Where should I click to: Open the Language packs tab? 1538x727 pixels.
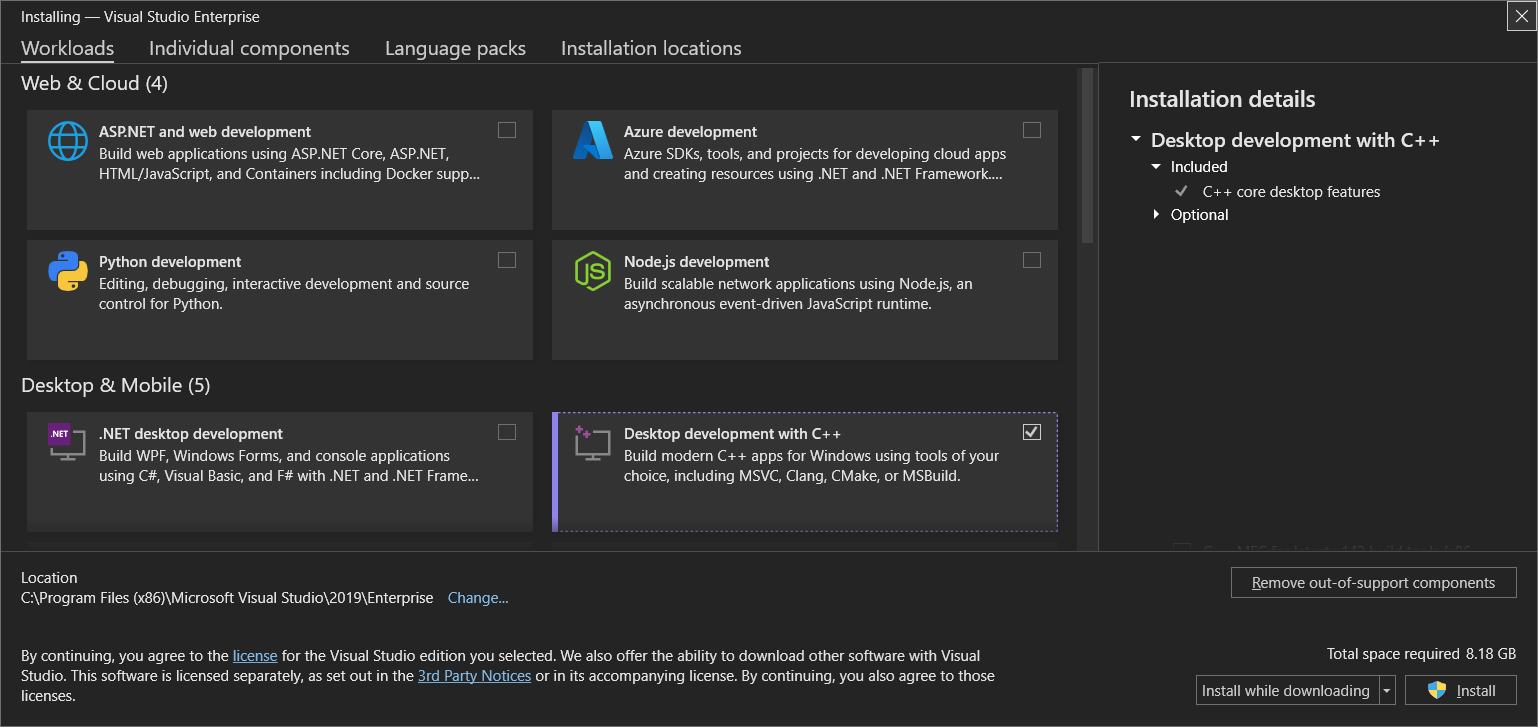(x=455, y=48)
